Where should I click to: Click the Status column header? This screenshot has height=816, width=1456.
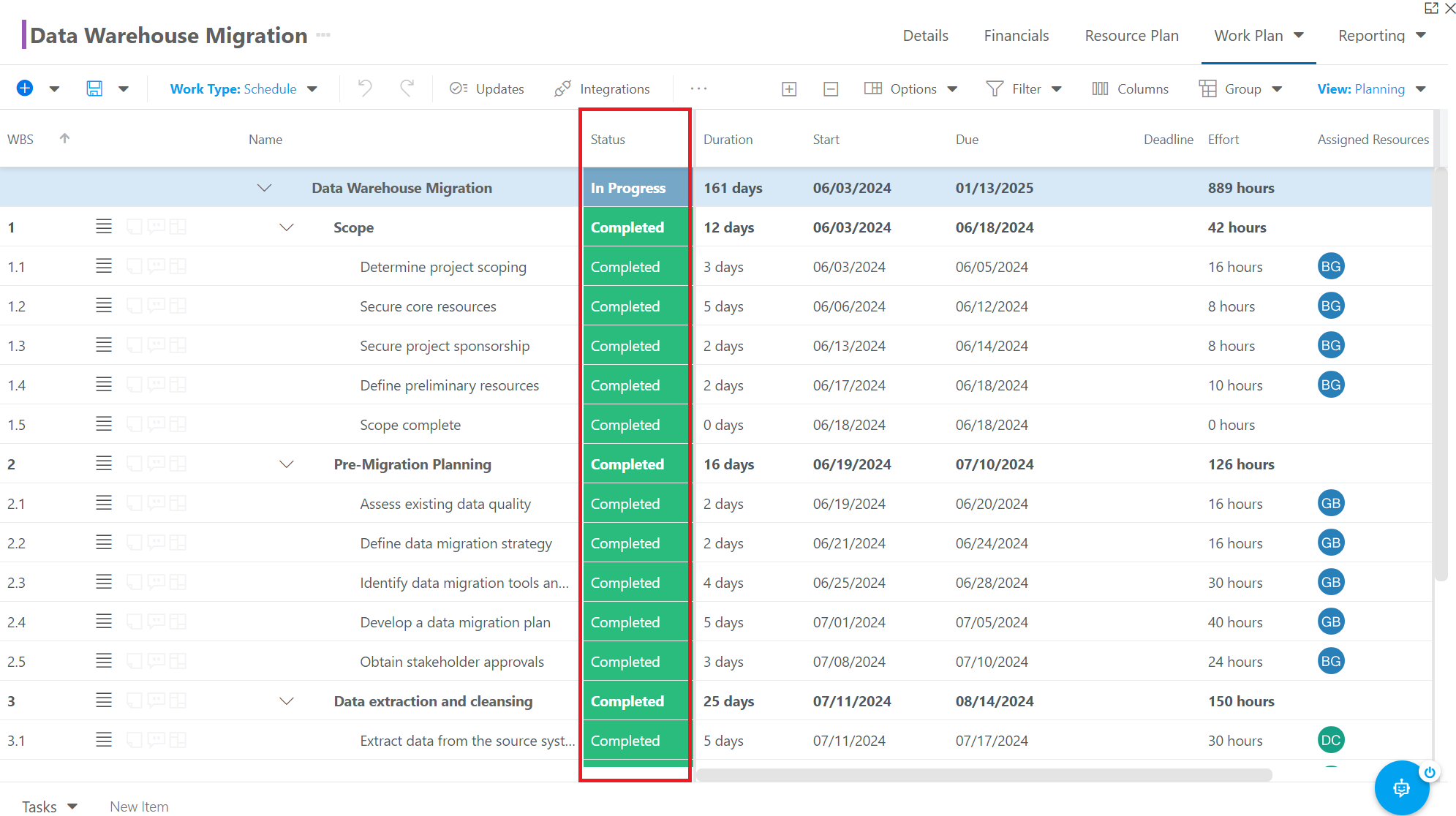coord(608,139)
